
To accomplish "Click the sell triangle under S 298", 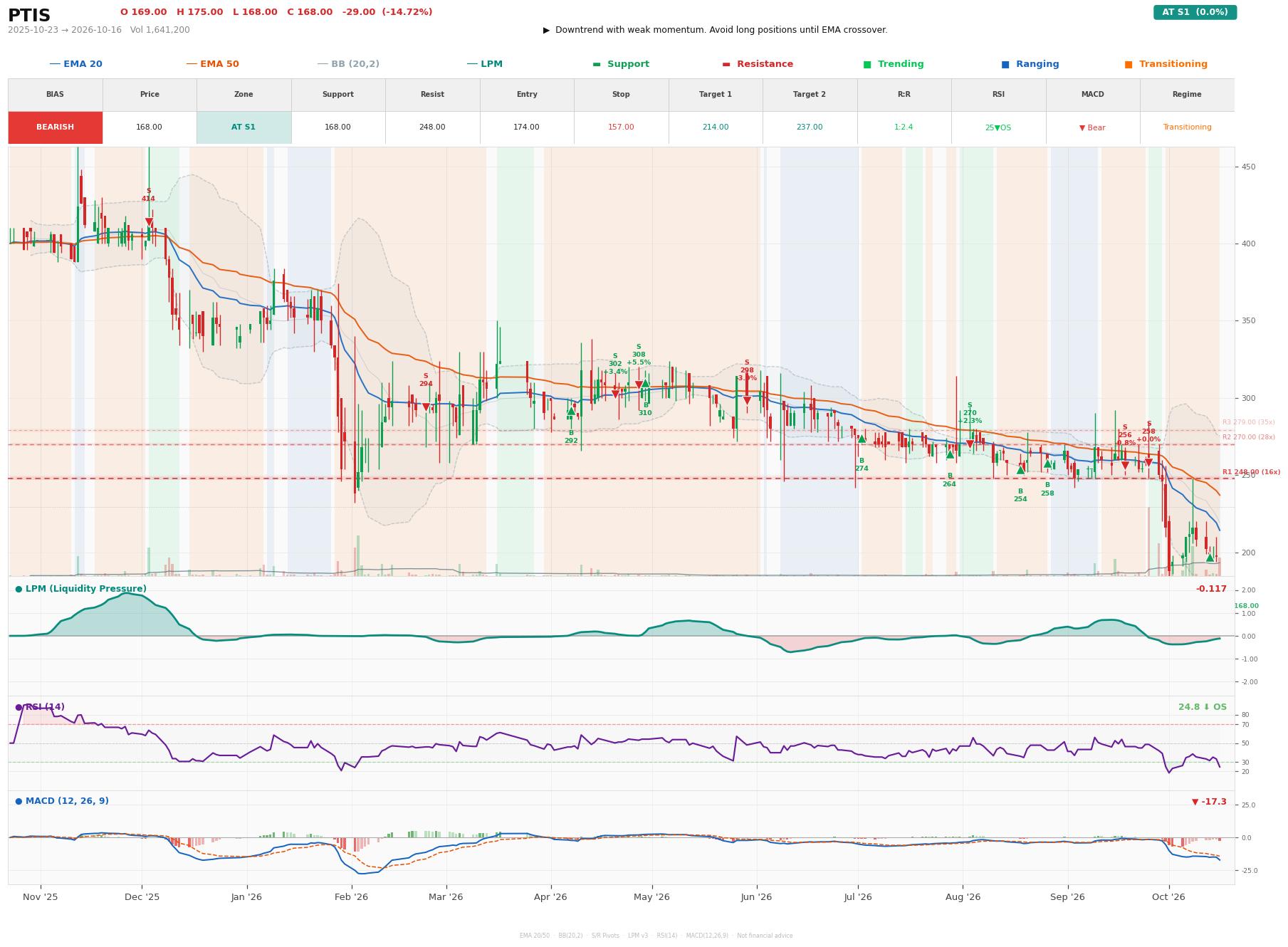I will [747, 400].
